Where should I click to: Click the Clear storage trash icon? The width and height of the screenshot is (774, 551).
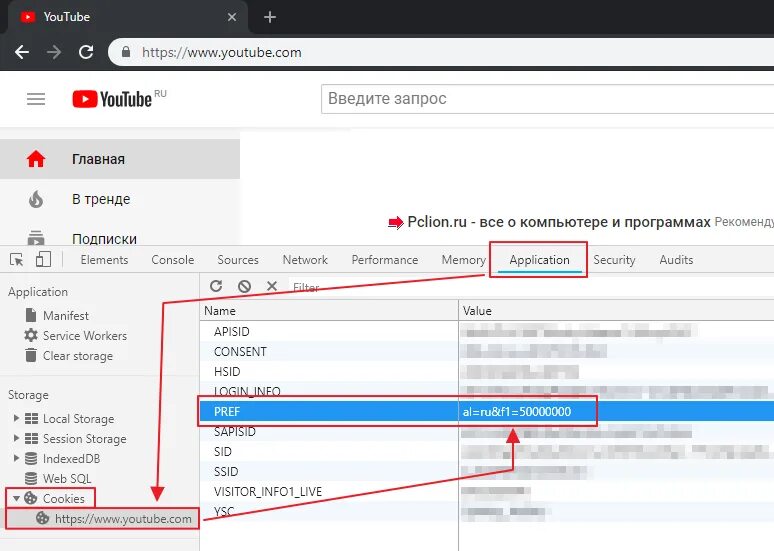tap(31, 355)
